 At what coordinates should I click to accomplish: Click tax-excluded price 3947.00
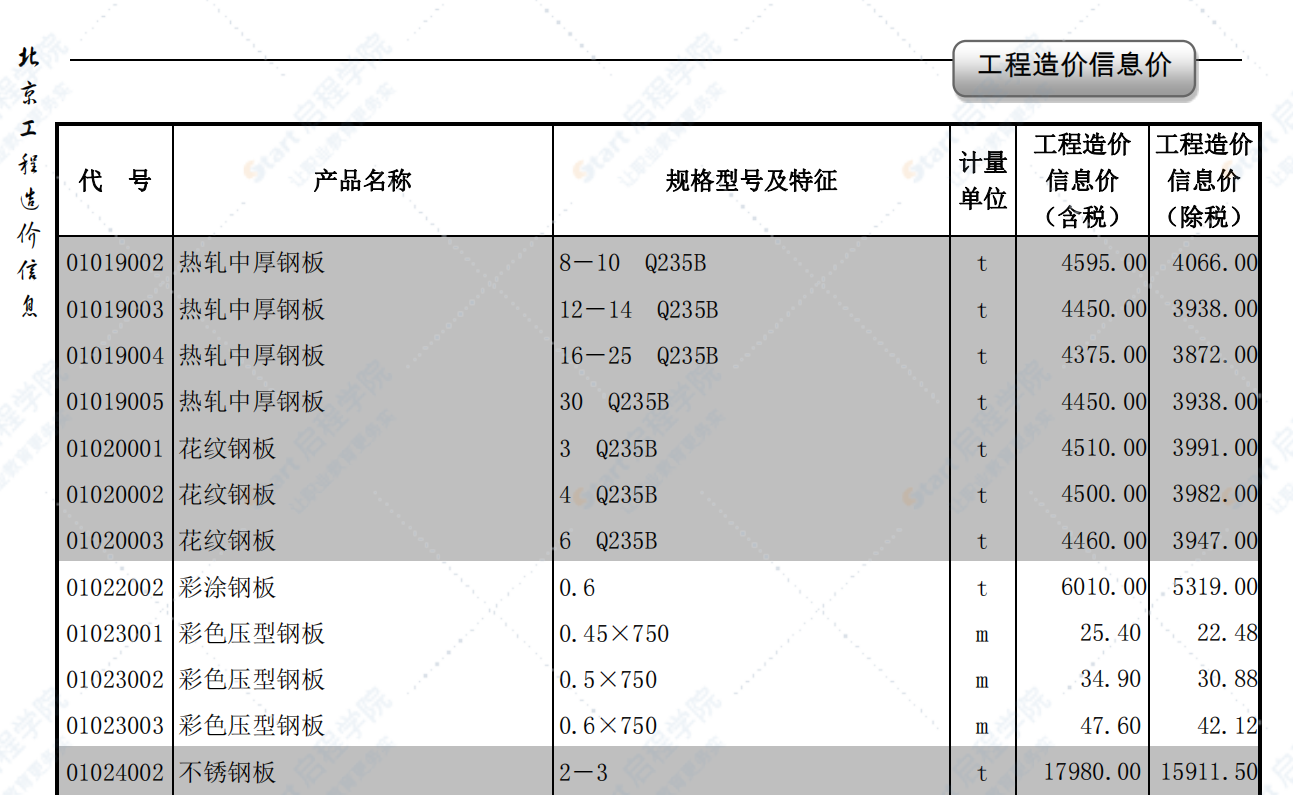1215,541
